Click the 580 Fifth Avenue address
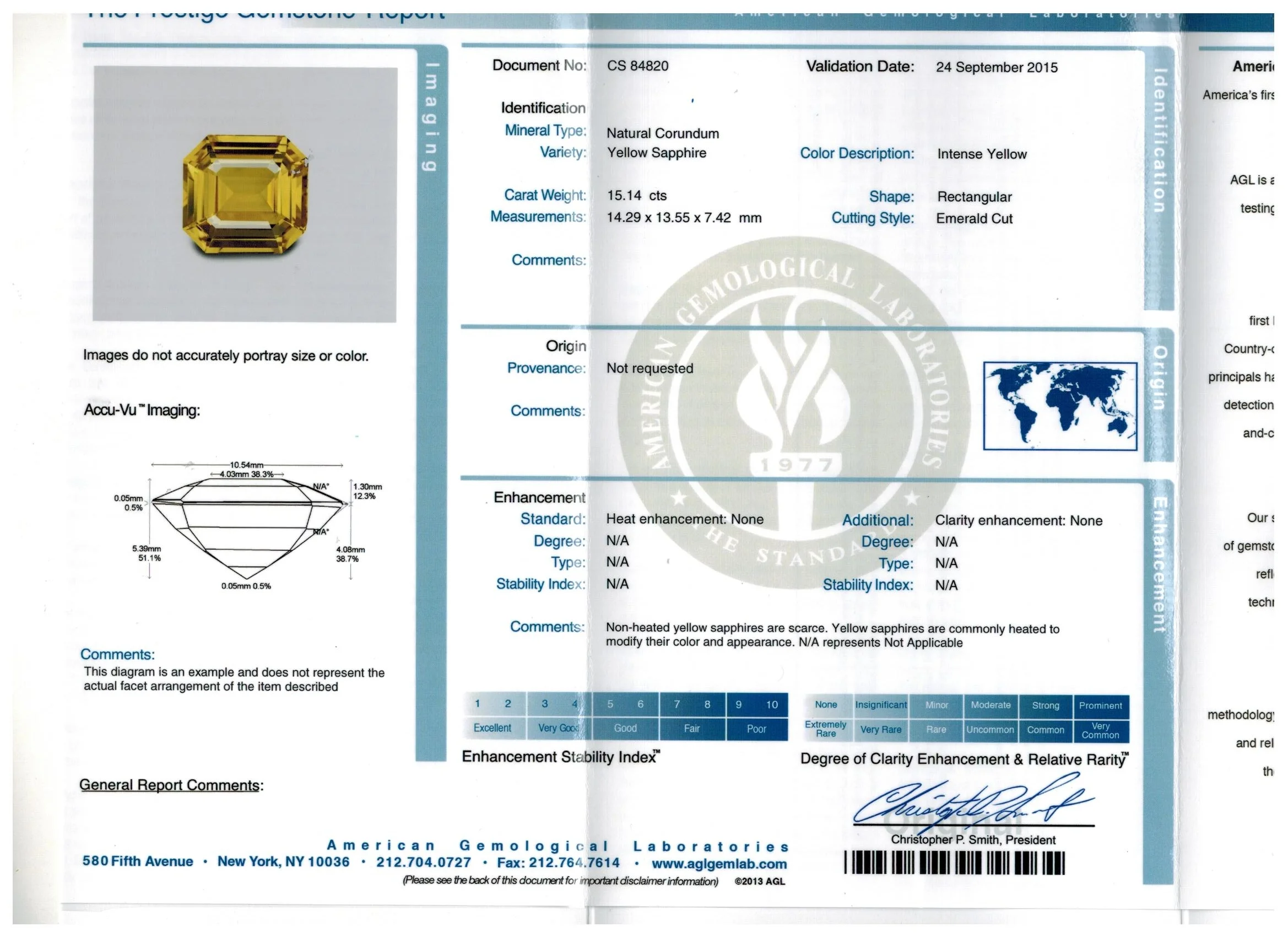Image resolution: width=1288 pixels, height=937 pixels. (137, 862)
